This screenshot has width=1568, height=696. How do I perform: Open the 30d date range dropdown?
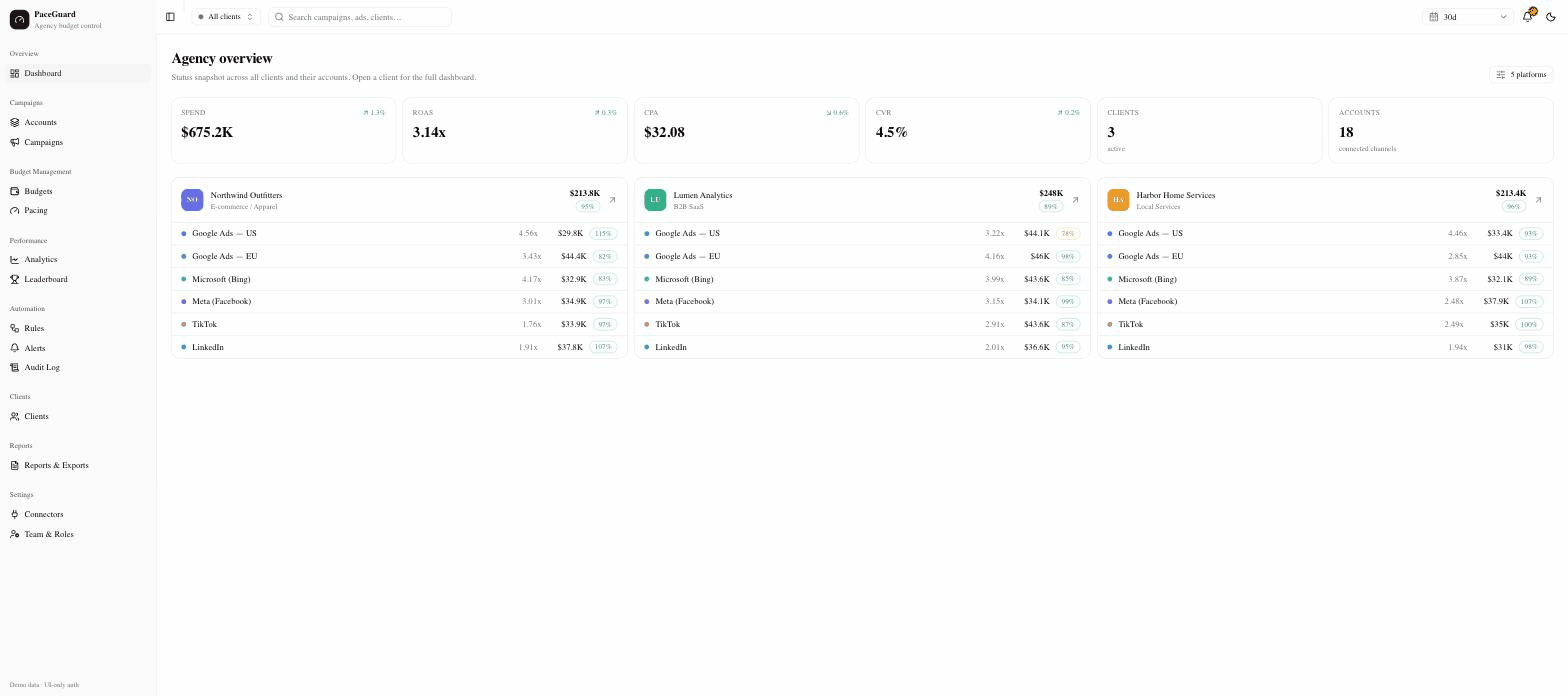[x=1467, y=17]
